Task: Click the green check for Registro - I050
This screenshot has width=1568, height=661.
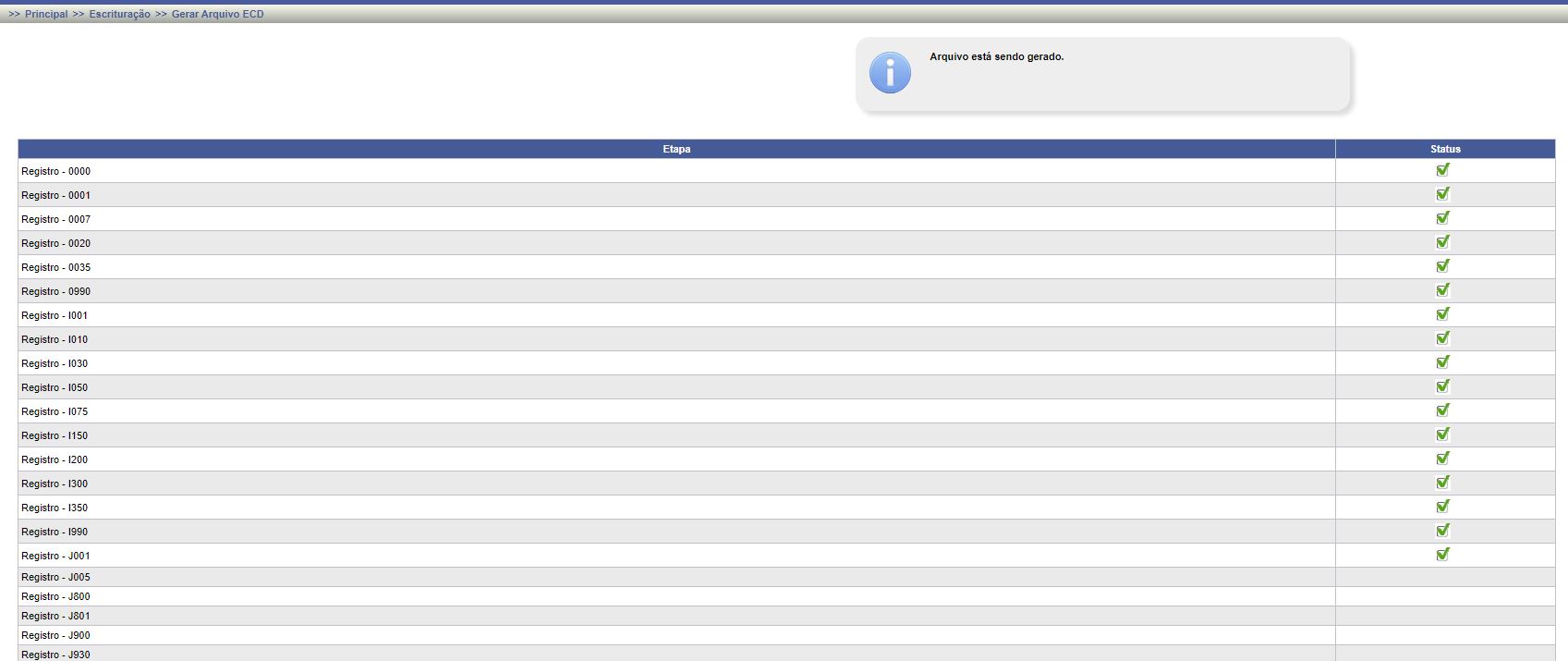Action: point(1442,386)
